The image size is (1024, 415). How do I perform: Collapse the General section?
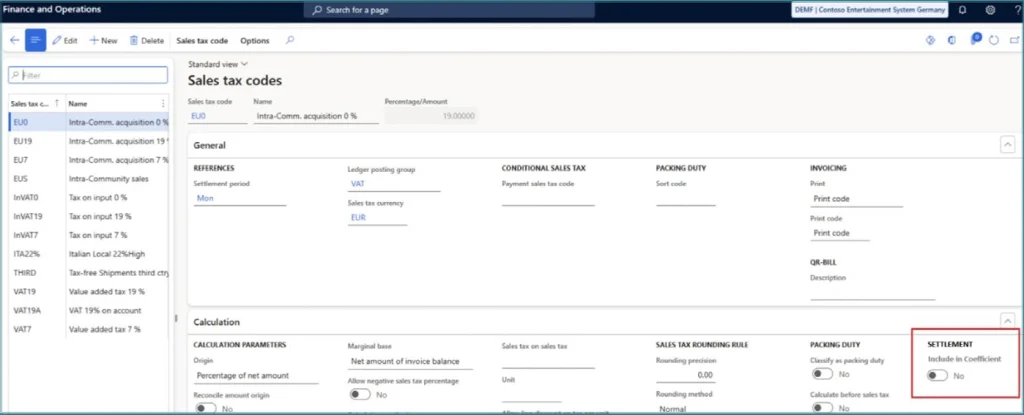coord(1008,145)
